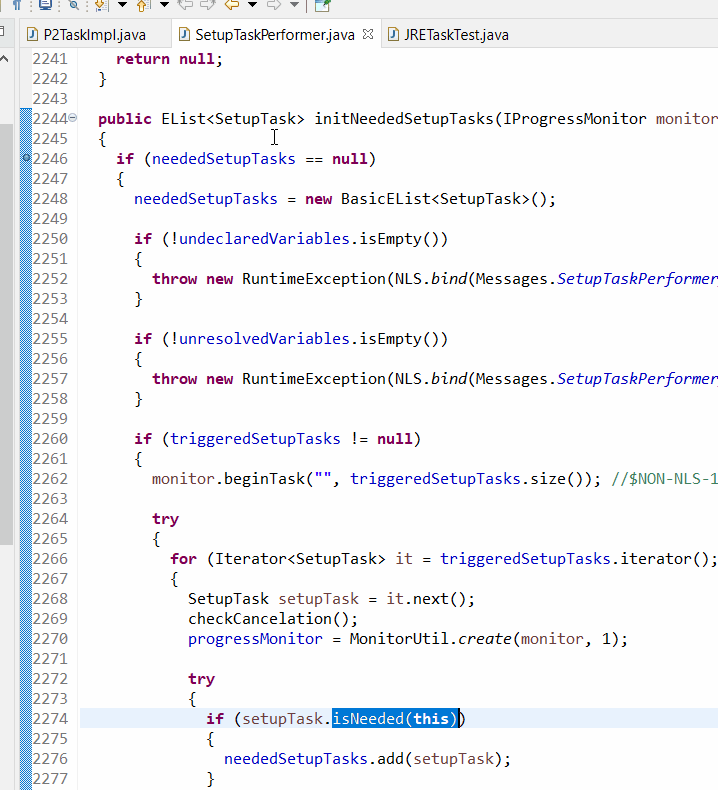Image resolution: width=718 pixels, height=790 pixels.
Task: Click the scroll-up chevron in left panel
Action: tap(5, 59)
